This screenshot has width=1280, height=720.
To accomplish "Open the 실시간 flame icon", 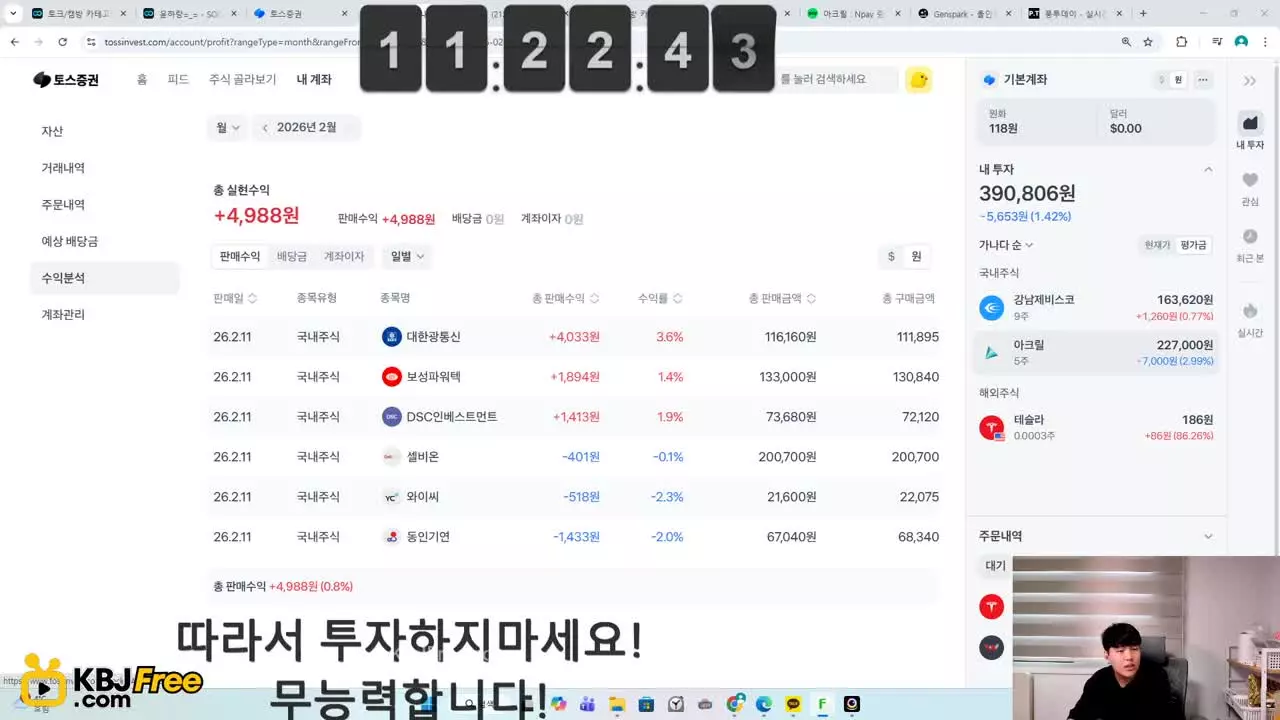I will click(x=1250, y=311).
